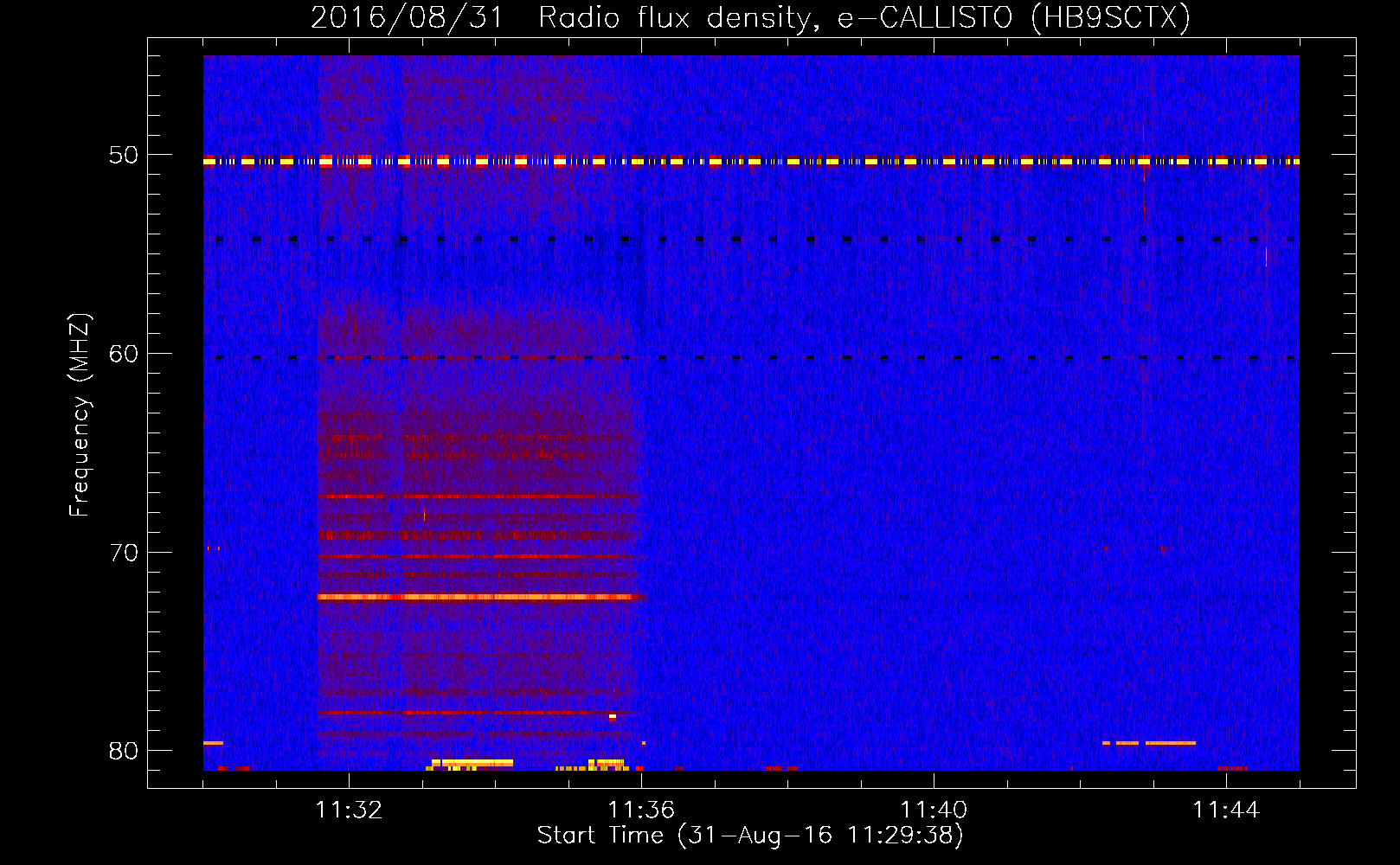This screenshot has width=1400, height=865.
Task: Click the 11:32 time tick label
Action: pyautogui.click(x=349, y=810)
